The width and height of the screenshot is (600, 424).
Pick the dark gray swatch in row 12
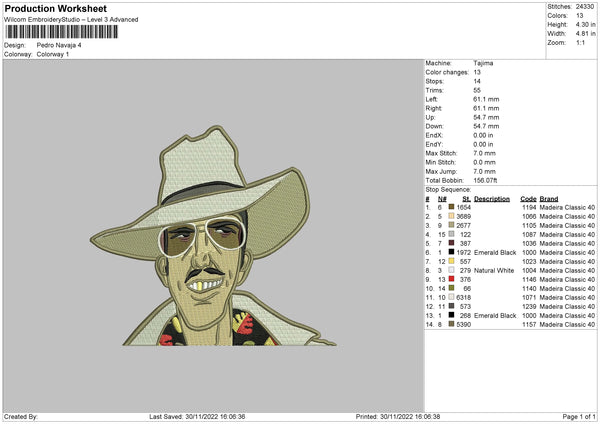coord(451,306)
